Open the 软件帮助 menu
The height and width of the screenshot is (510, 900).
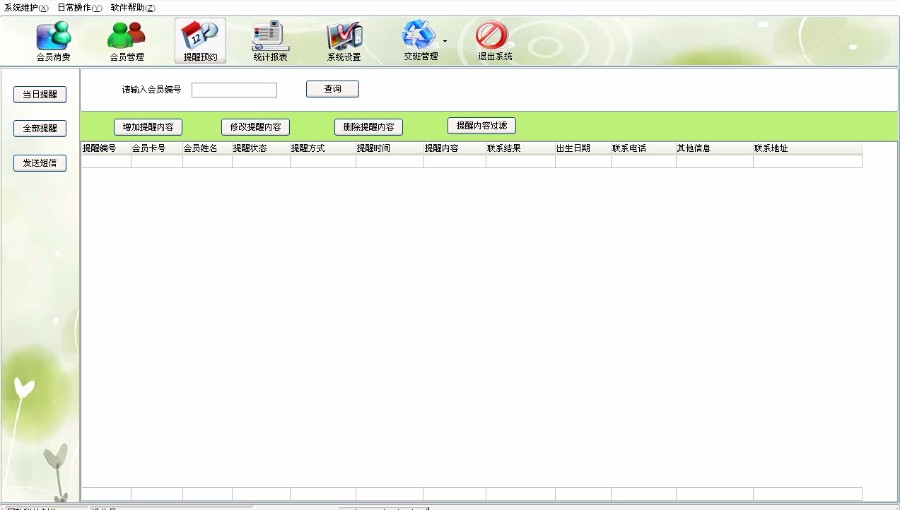(x=133, y=7)
